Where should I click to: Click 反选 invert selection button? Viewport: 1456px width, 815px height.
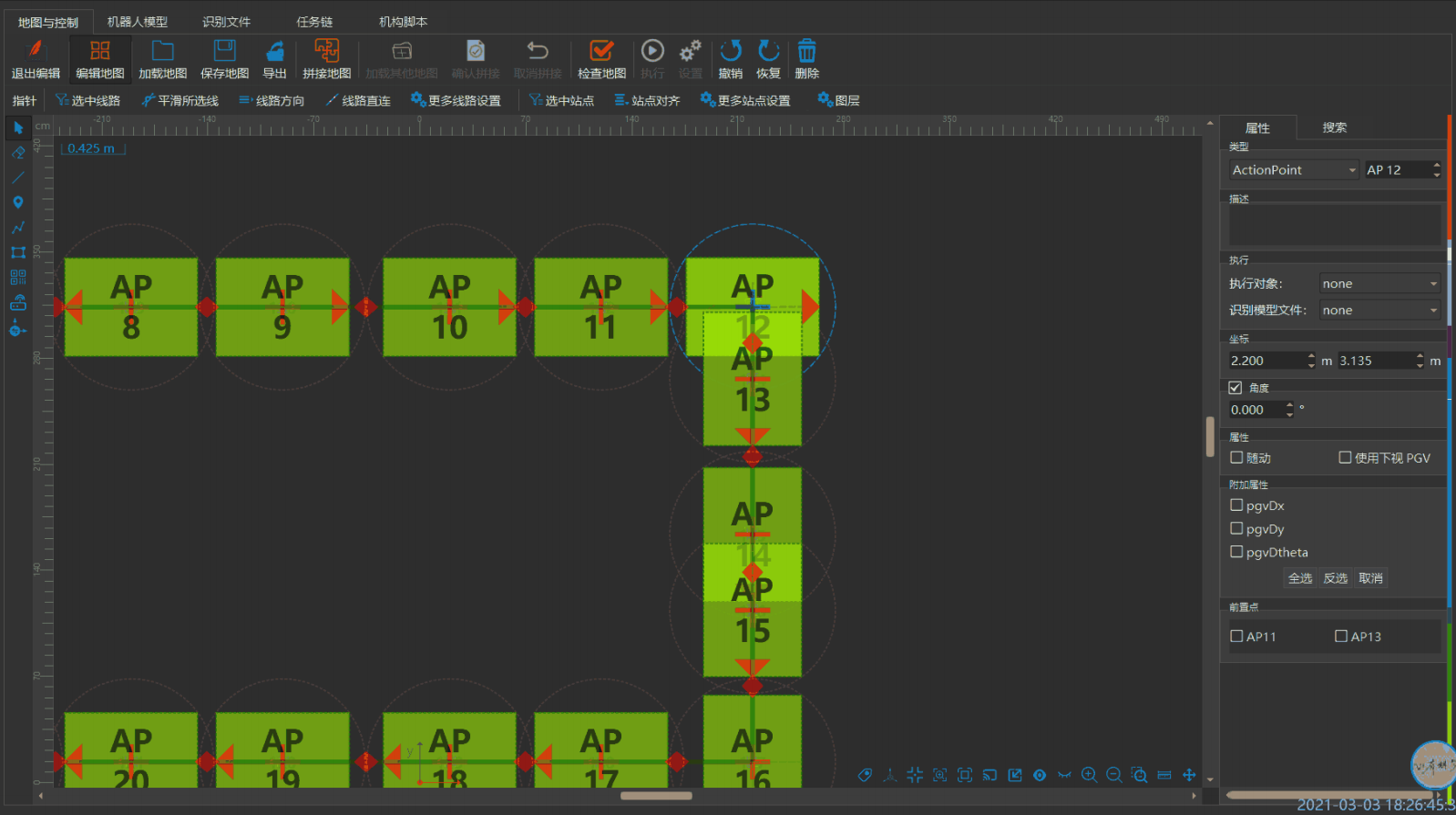tap(1336, 577)
